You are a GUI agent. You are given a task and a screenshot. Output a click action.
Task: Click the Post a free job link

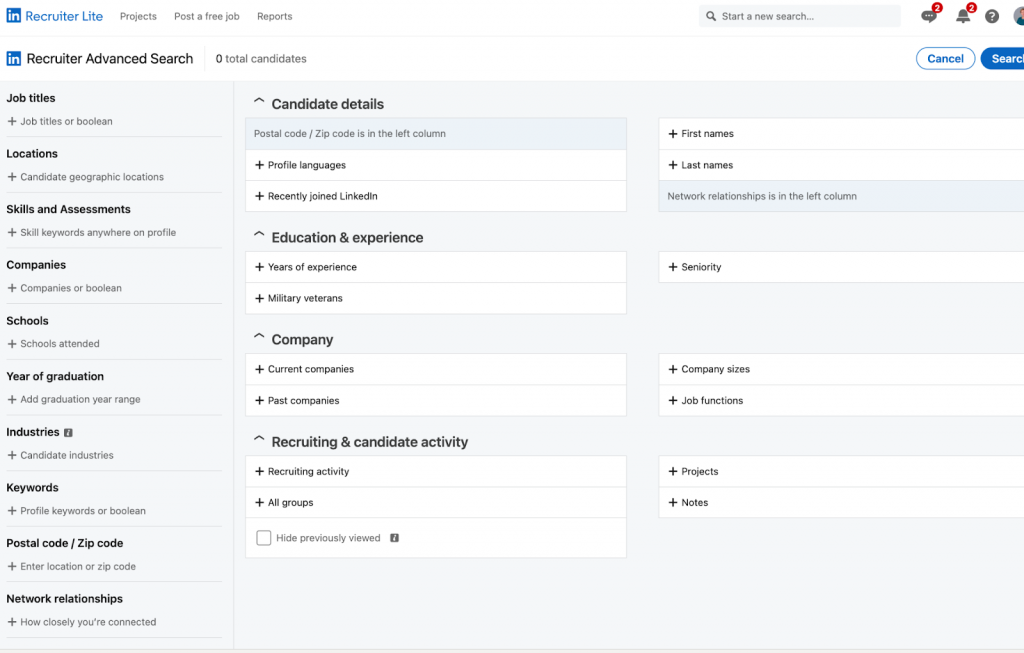pos(206,16)
